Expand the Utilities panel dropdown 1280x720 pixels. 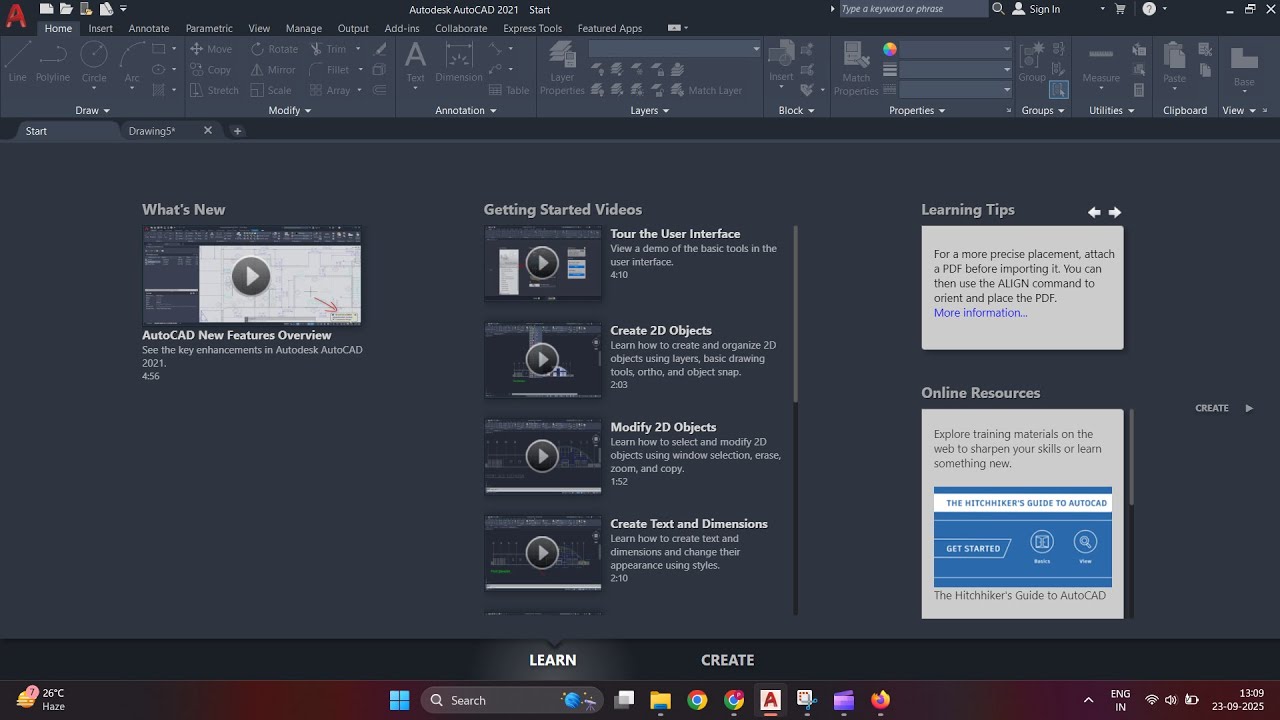(x=1112, y=111)
